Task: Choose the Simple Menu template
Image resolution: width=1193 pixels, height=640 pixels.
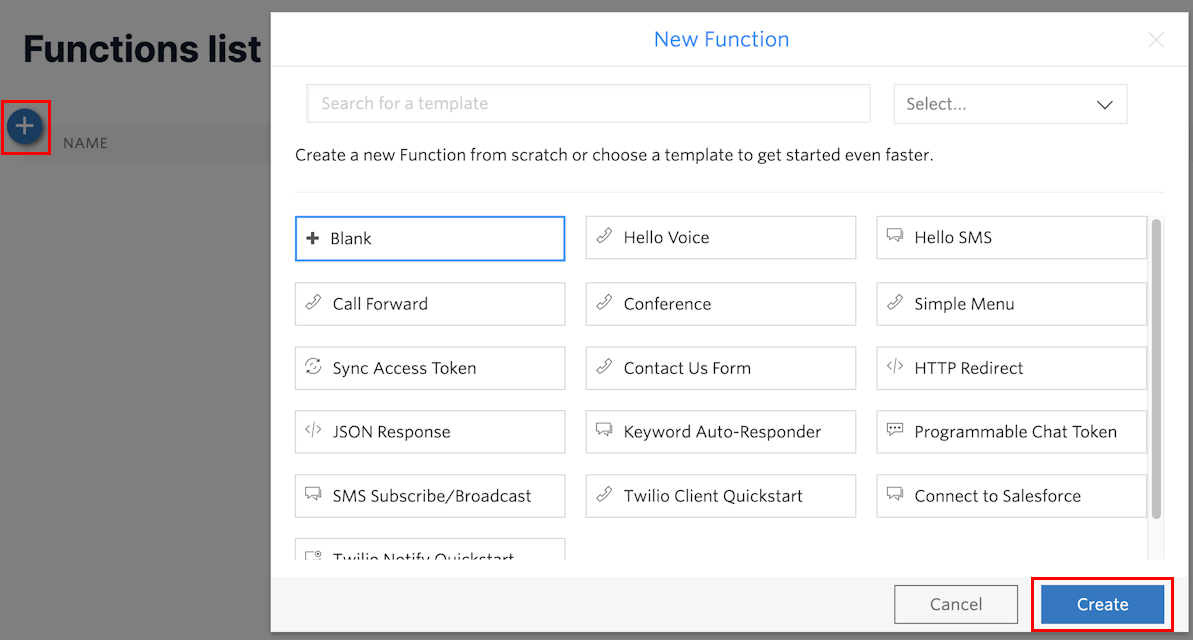Action: coord(1011,304)
